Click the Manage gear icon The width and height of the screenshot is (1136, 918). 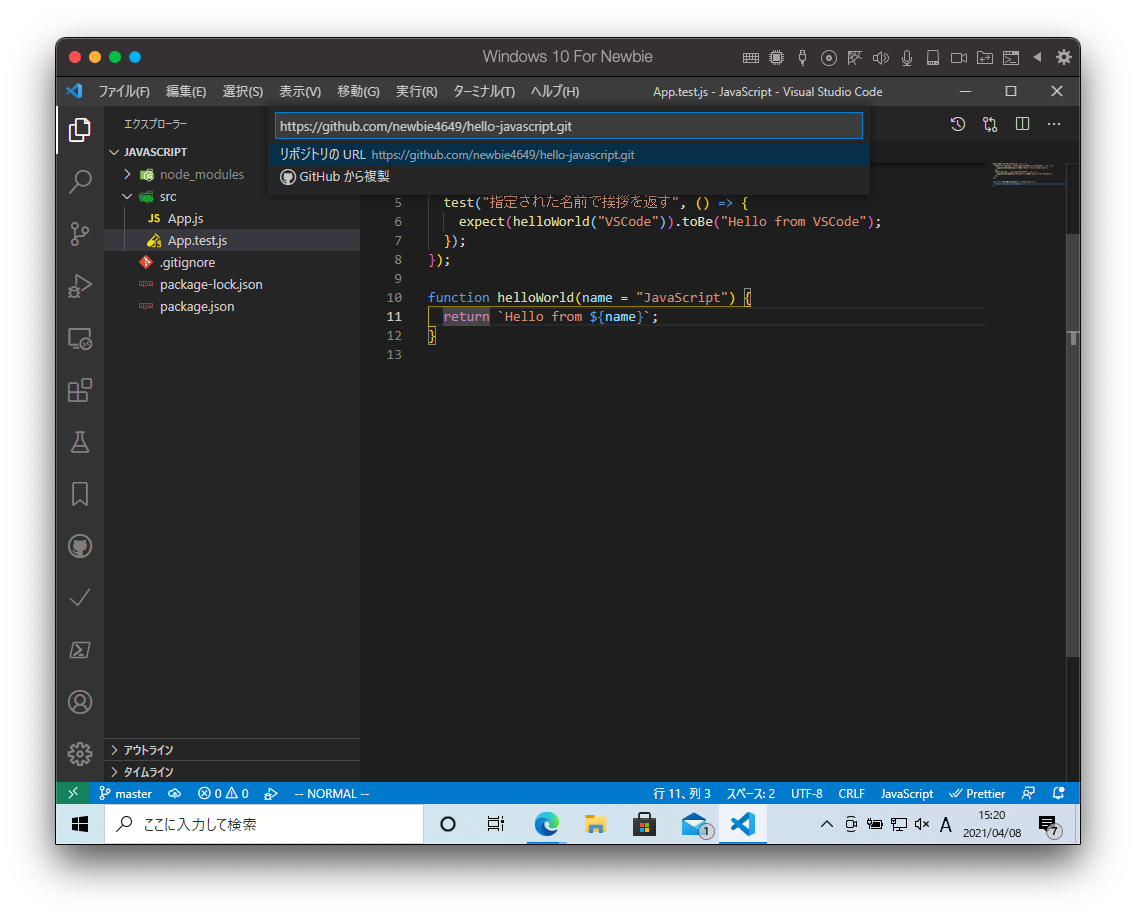[80, 753]
